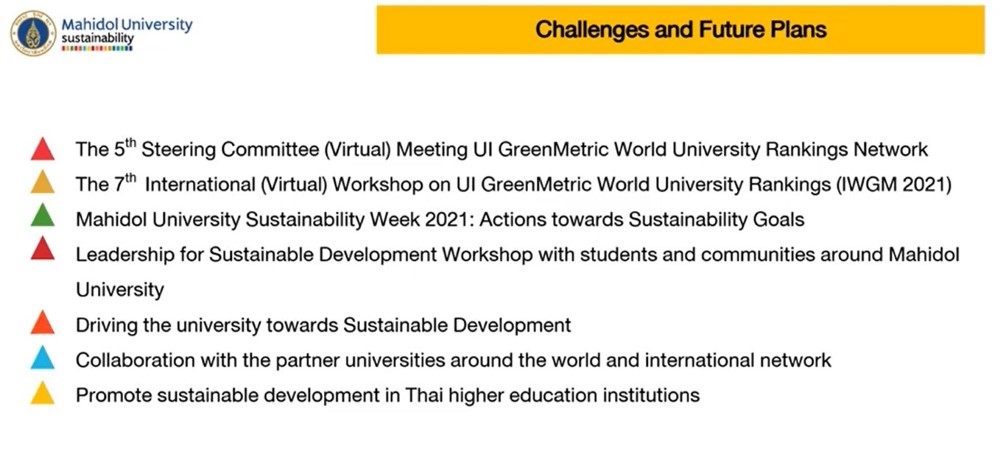This screenshot has width=1000, height=462.
Task: Click the Challenges and Future Plans title banner
Action: 680,29
